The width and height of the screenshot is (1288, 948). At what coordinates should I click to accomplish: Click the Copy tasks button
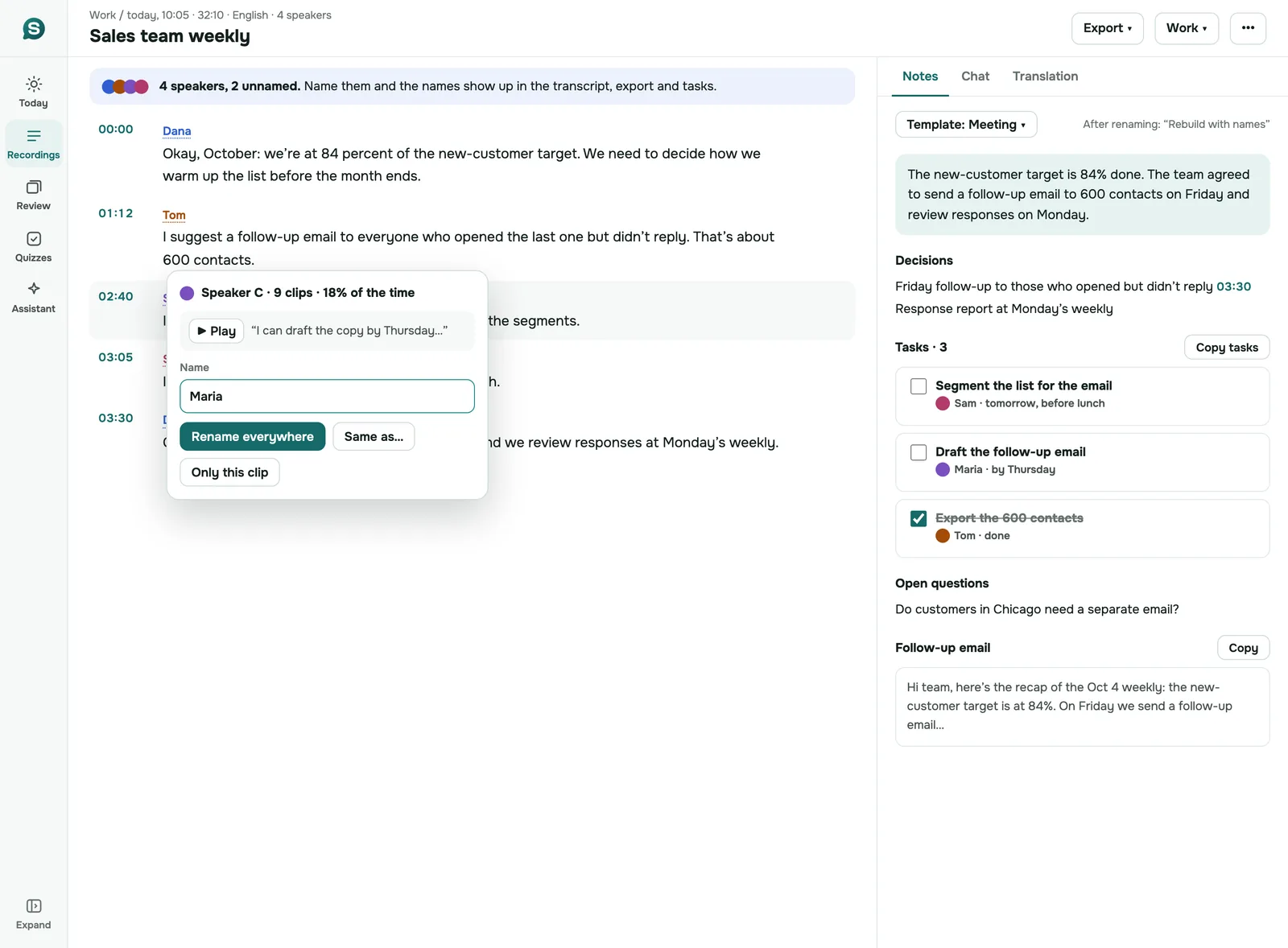[x=1227, y=348]
